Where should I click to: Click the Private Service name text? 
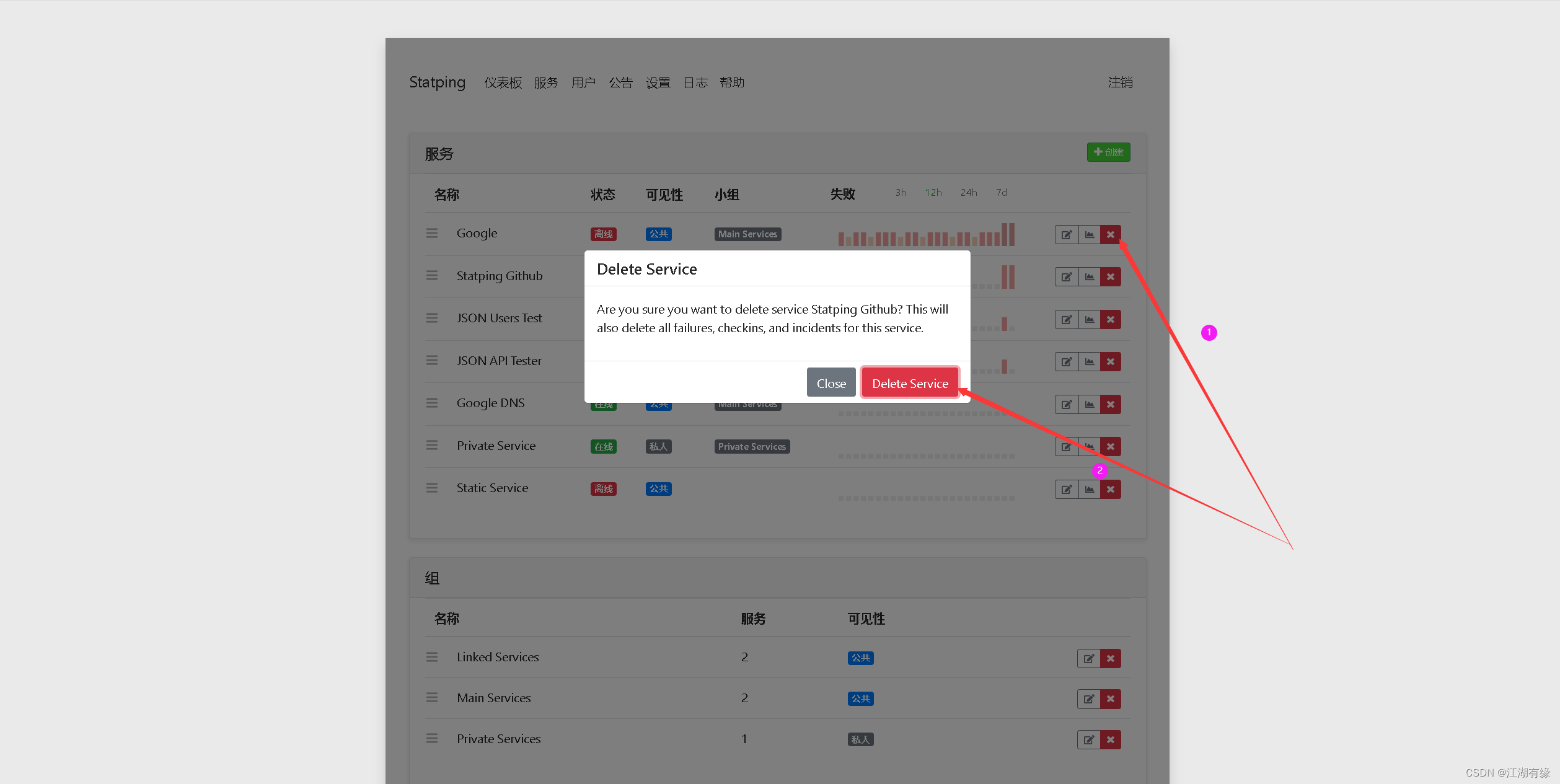pos(496,446)
